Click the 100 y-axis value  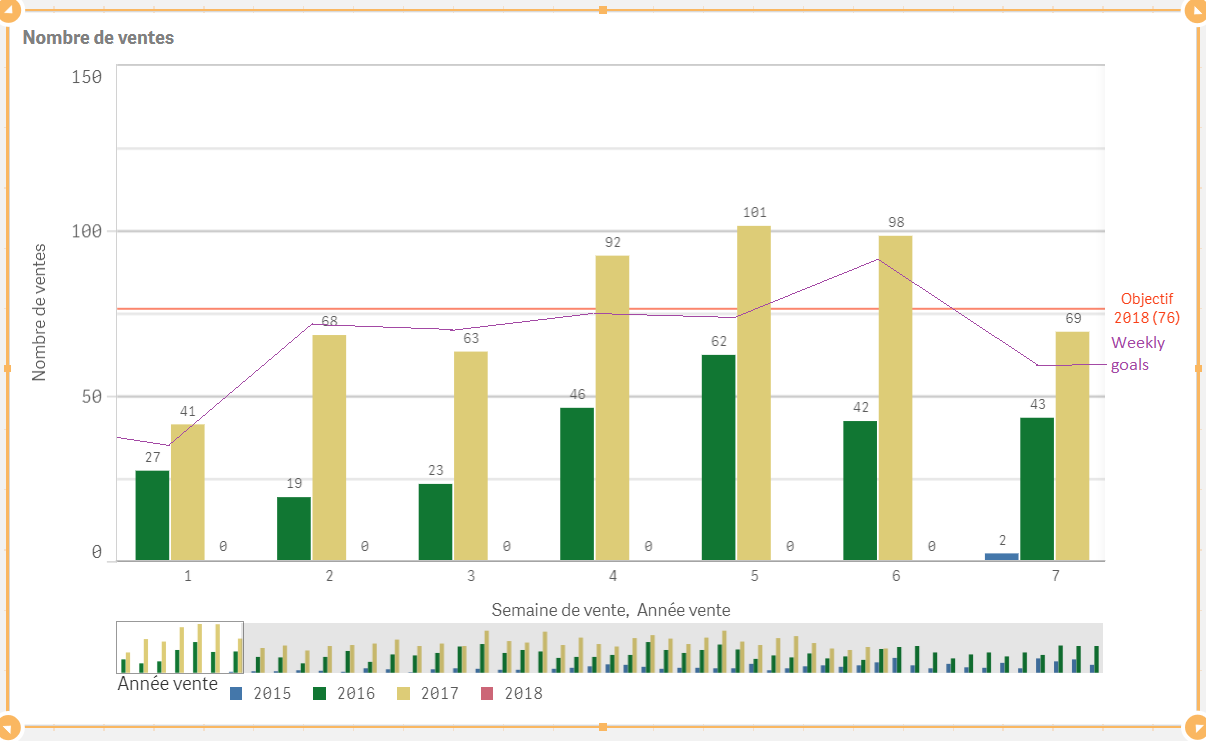88,231
